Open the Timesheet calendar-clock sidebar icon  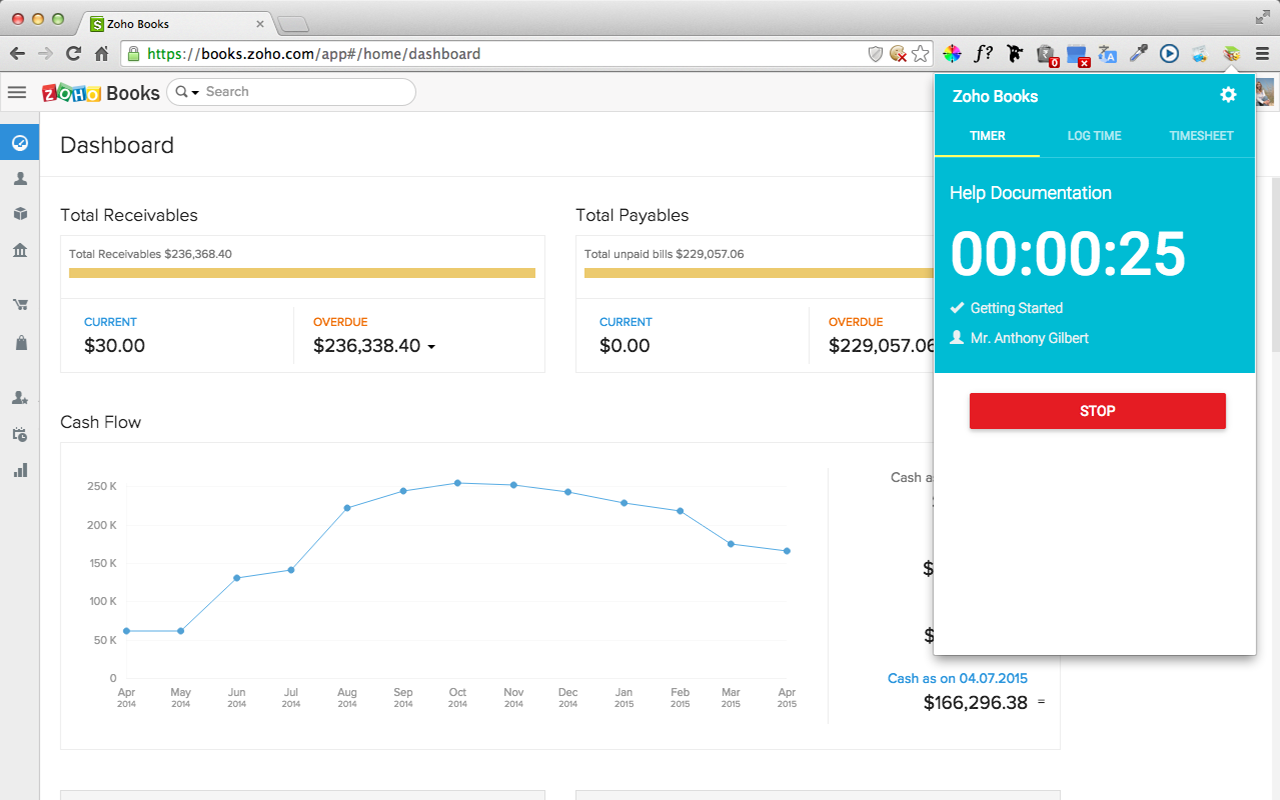(20, 434)
